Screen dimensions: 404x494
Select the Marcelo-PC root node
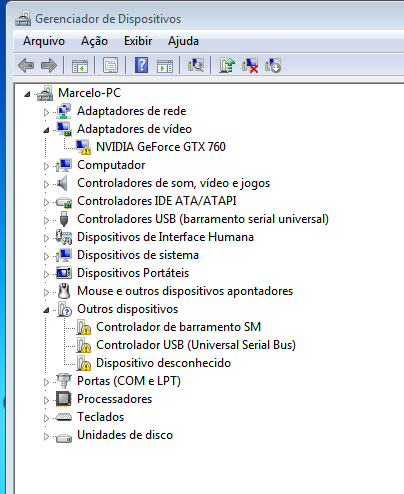coord(89,93)
